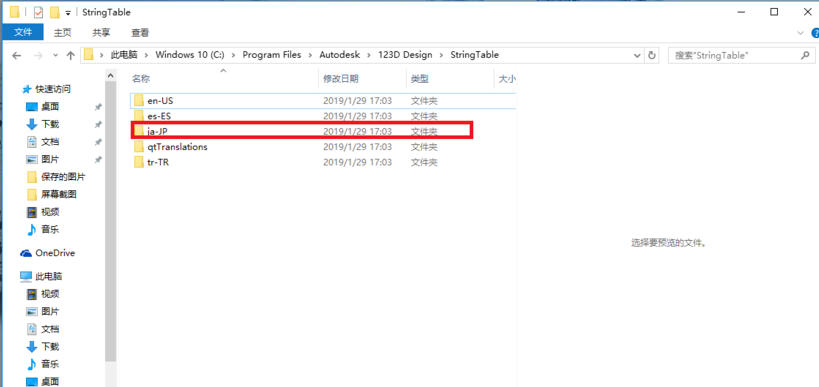The image size is (819, 387).
Task: Open pinned 文档 under 快速访问
Action: pos(50,142)
